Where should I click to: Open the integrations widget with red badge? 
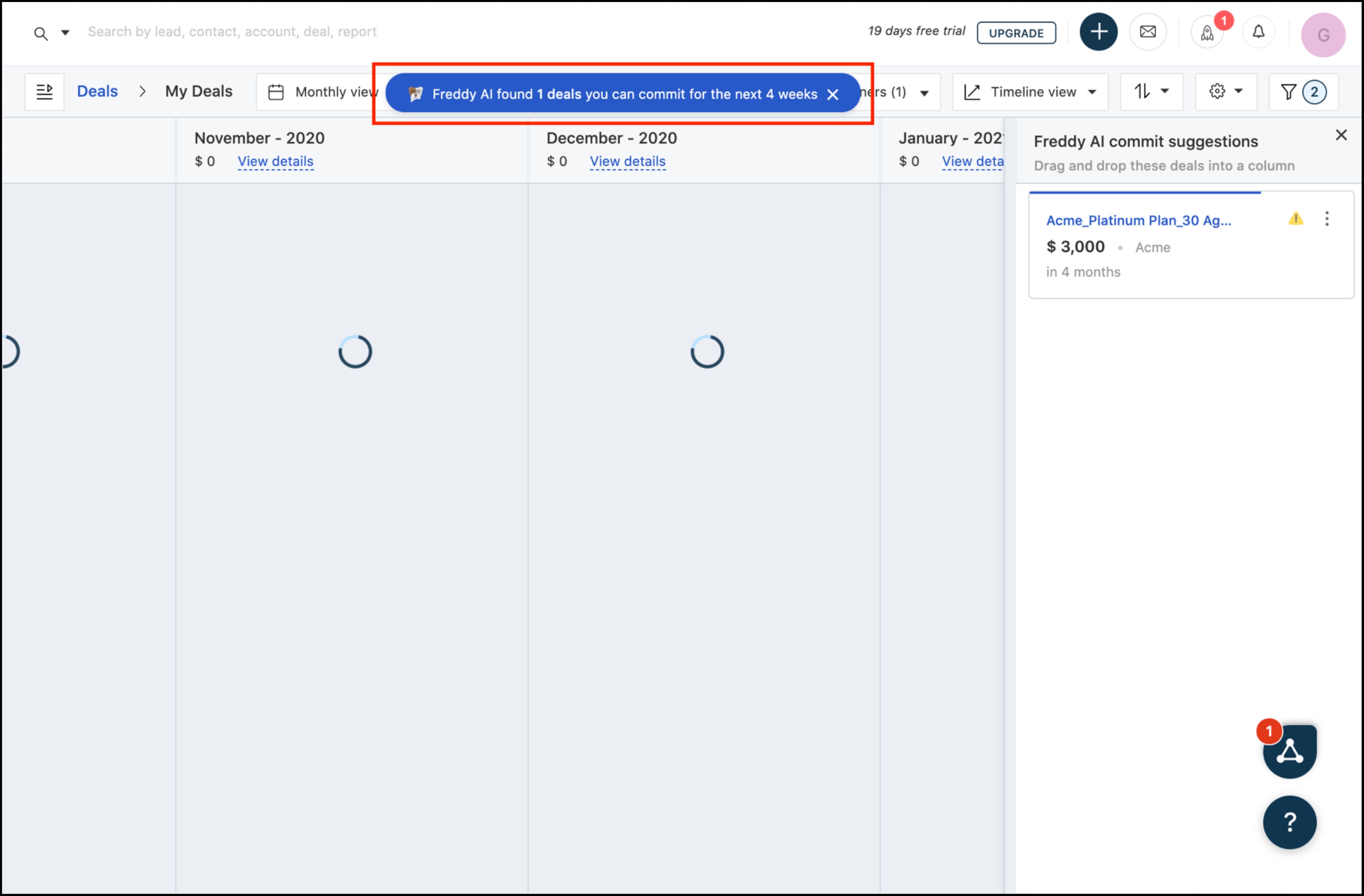(1289, 751)
